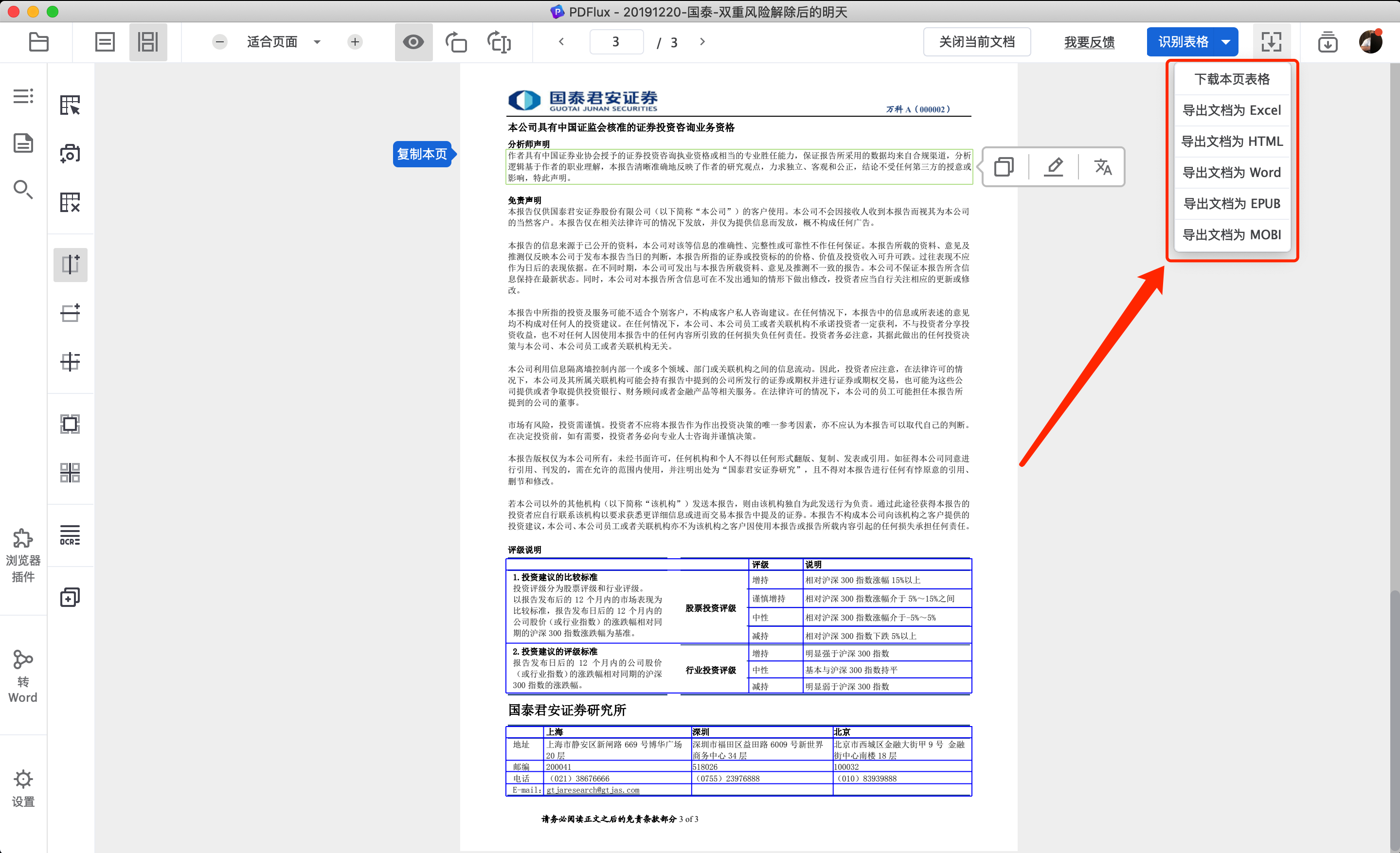Click the 关闭当前文档 button
This screenshot has height=853, width=1400.
click(x=977, y=42)
